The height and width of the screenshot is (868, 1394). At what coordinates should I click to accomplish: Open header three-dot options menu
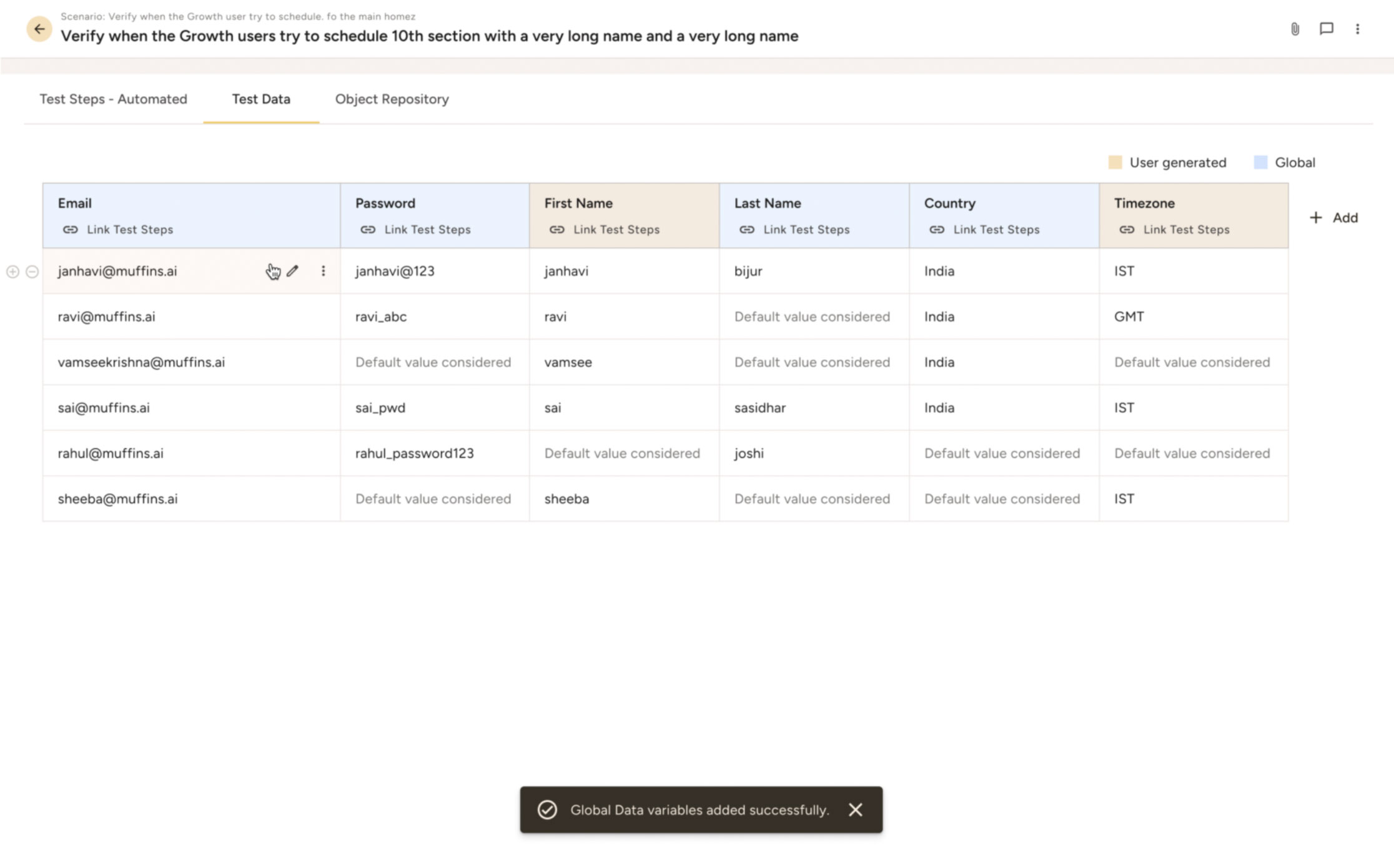point(1357,29)
